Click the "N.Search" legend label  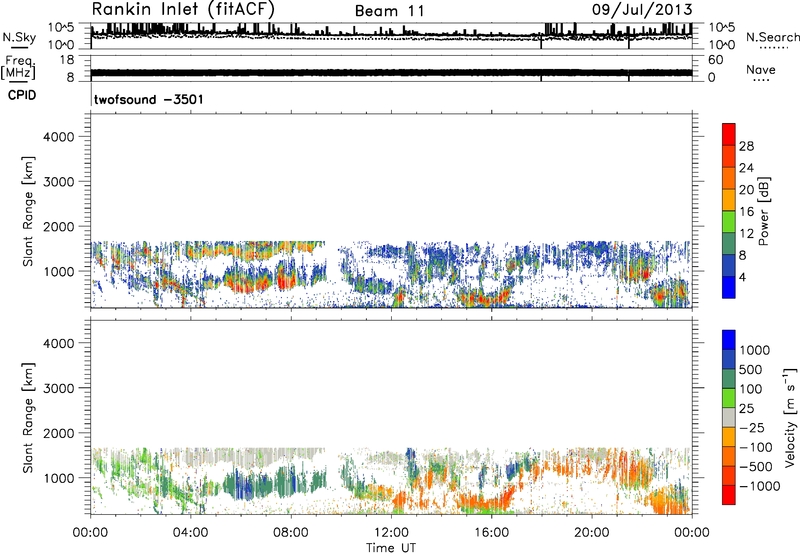pos(772,37)
